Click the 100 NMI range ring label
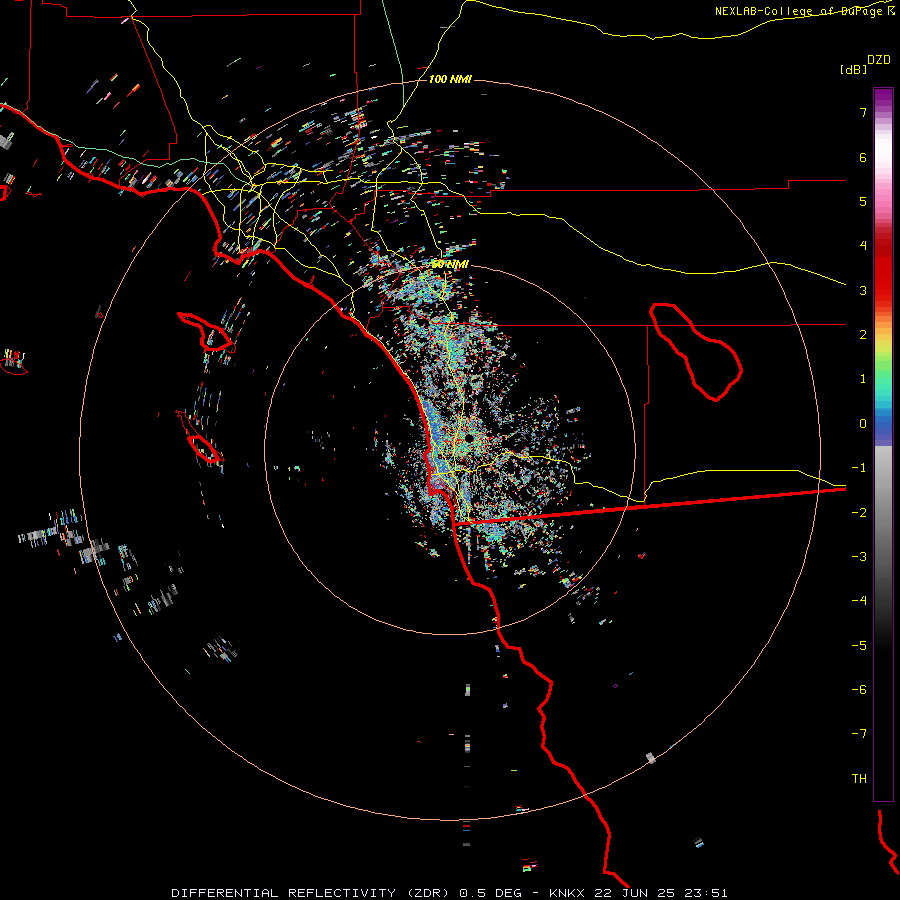The image size is (900, 900). [x=450, y=79]
